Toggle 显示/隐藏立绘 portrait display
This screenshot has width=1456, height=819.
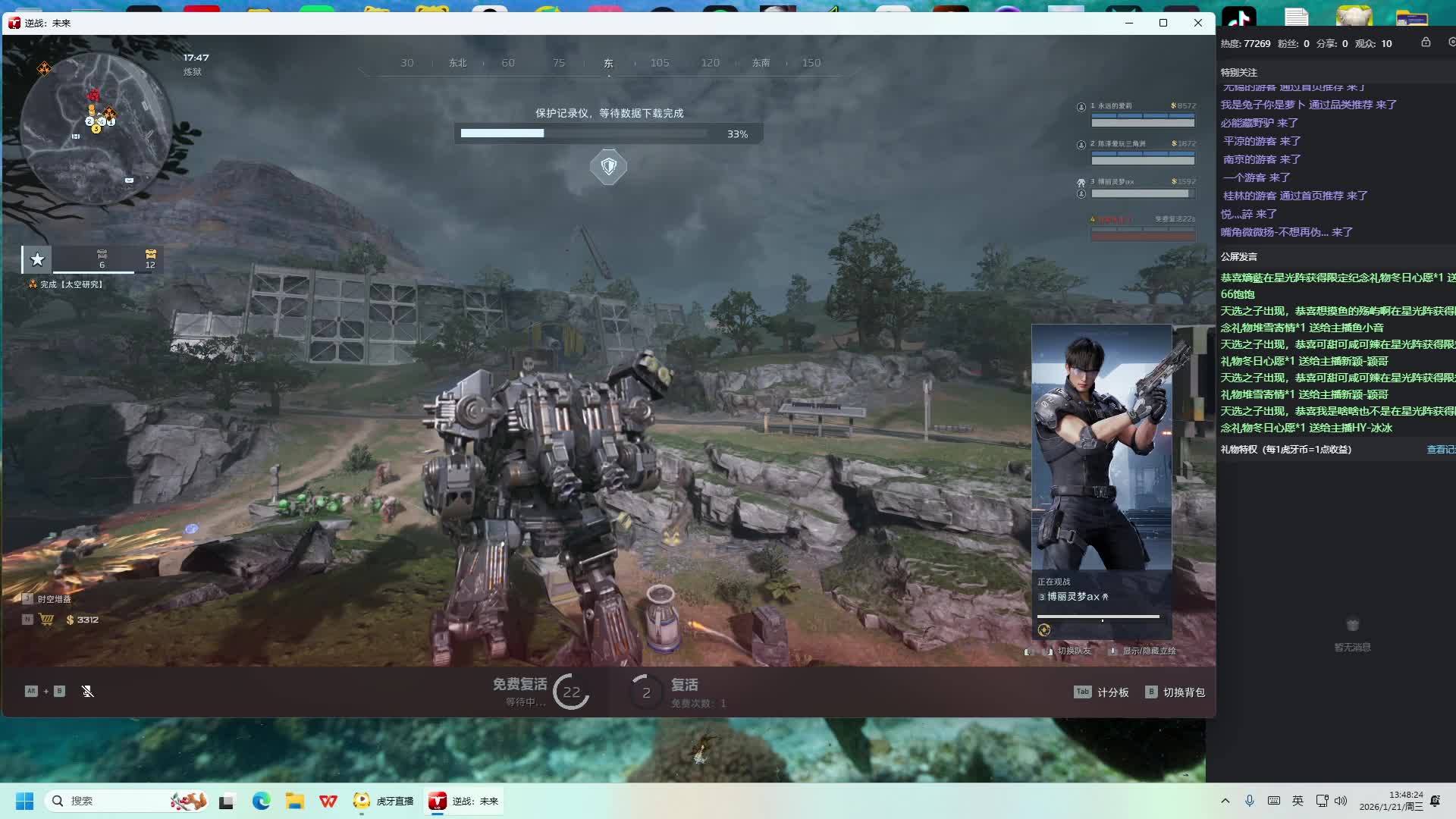click(x=1148, y=651)
